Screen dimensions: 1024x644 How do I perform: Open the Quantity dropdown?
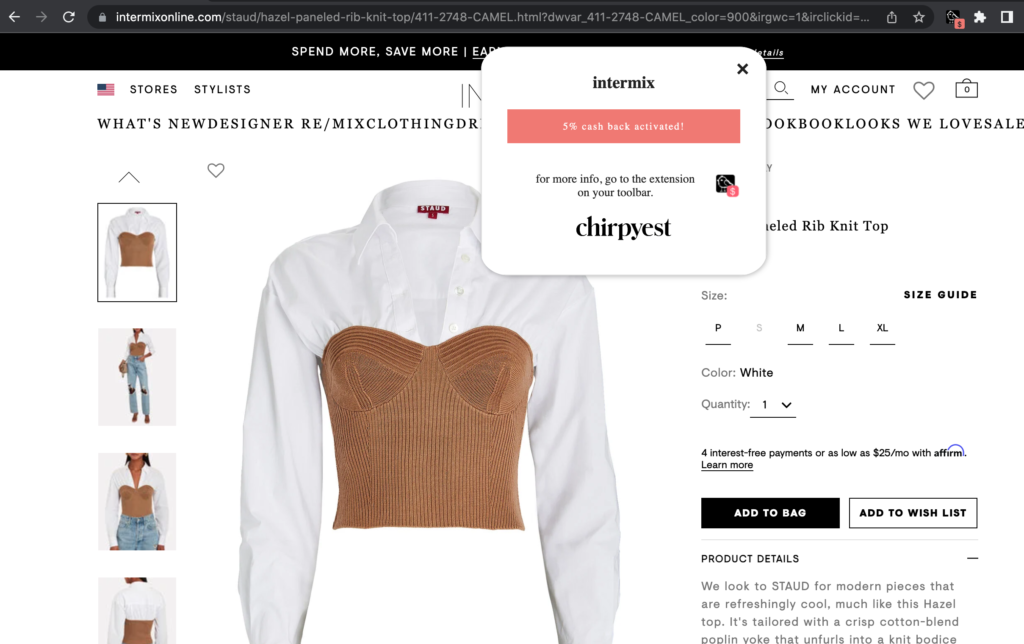click(x=773, y=405)
